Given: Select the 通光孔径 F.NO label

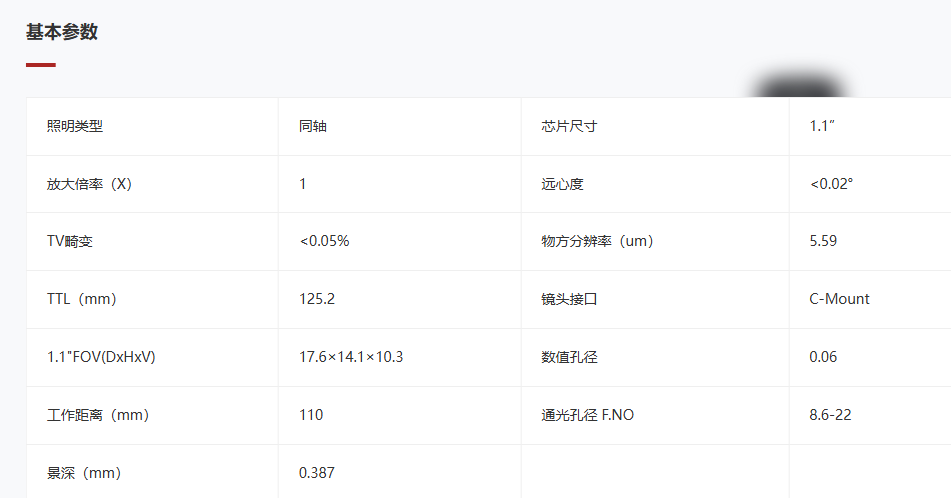Looking at the screenshot, I should point(587,415).
